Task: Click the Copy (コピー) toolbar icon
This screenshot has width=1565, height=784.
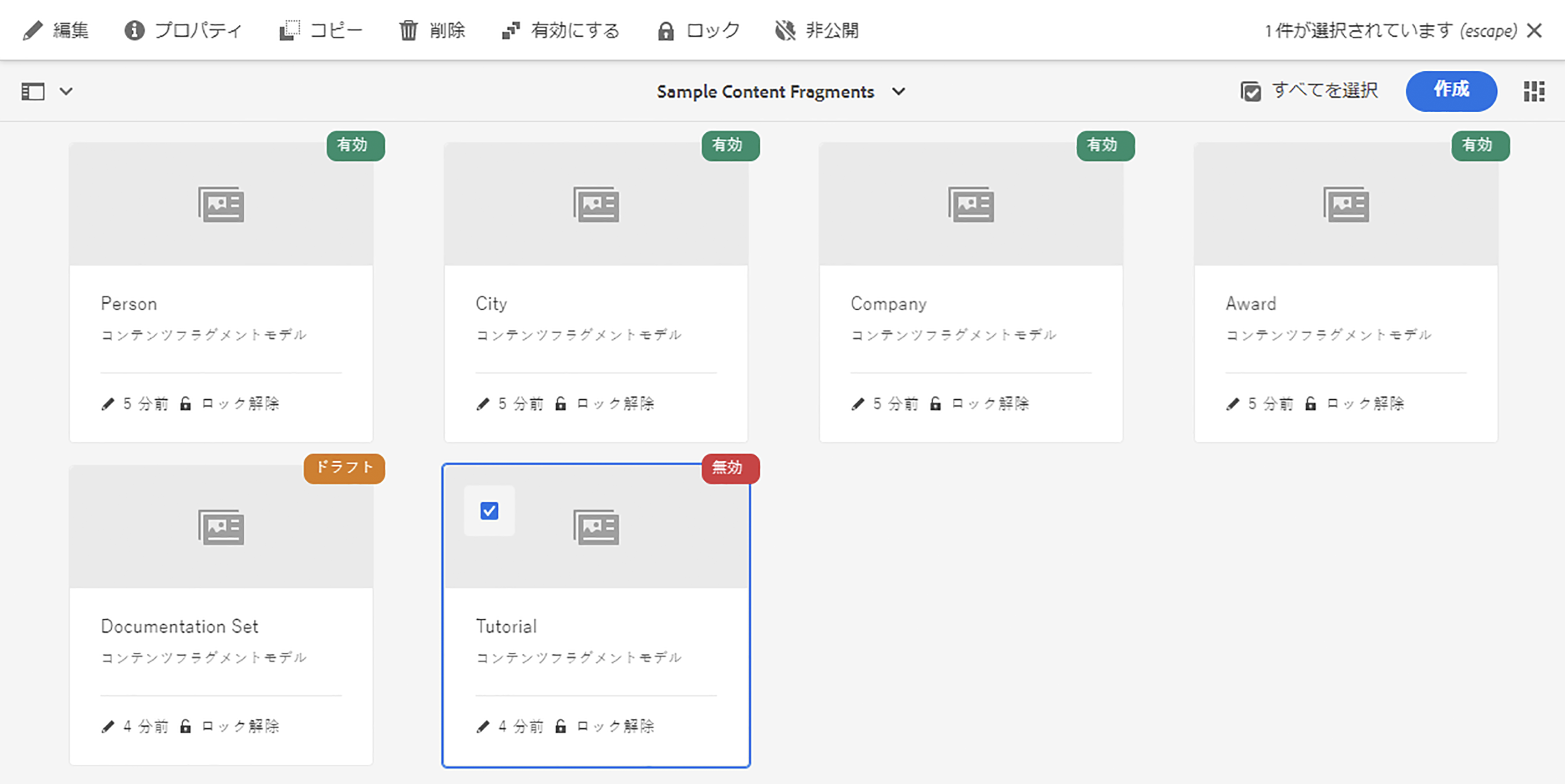Action: (x=290, y=30)
